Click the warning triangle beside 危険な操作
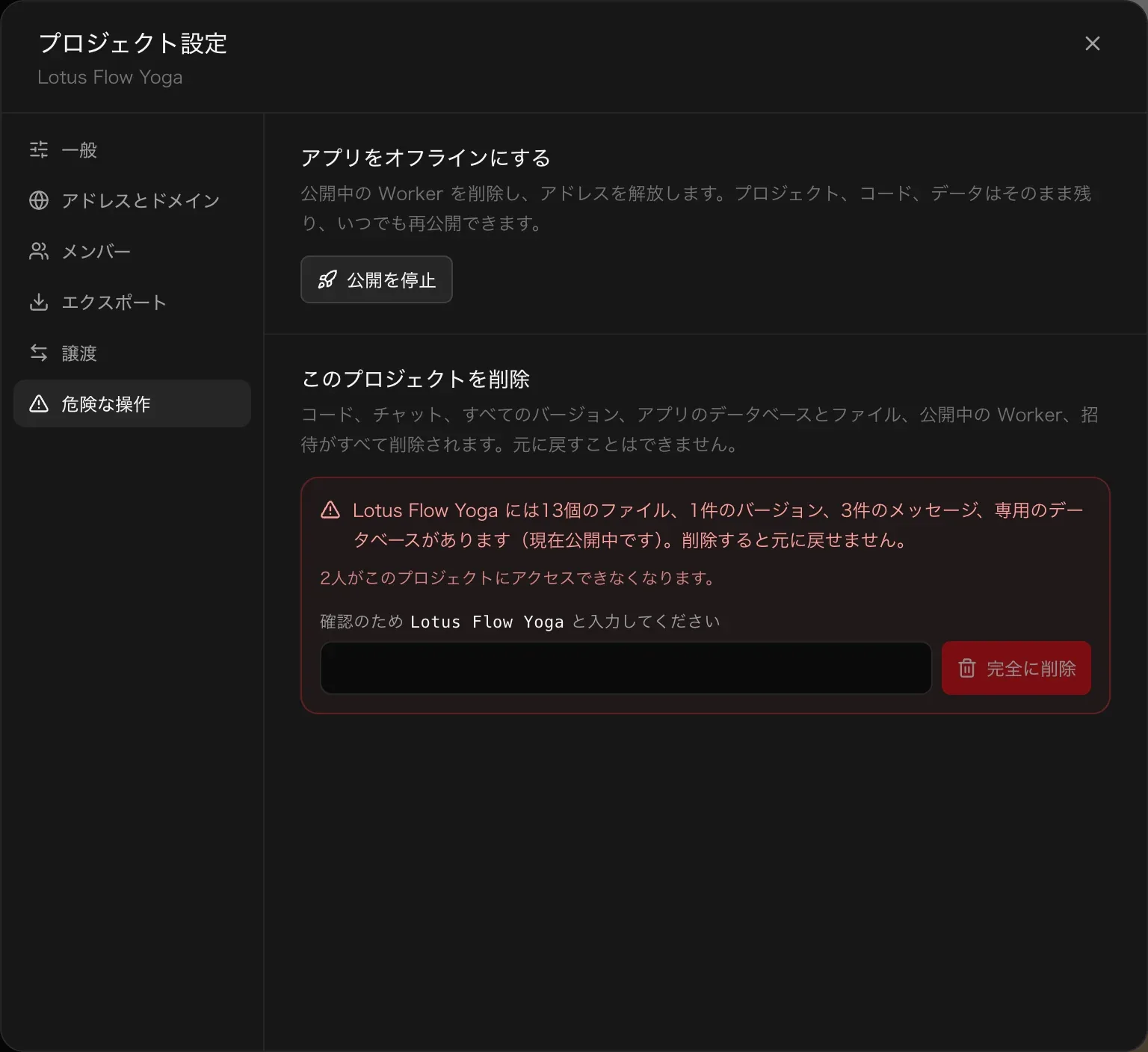The height and width of the screenshot is (1052, 1148). pos(39,403)
